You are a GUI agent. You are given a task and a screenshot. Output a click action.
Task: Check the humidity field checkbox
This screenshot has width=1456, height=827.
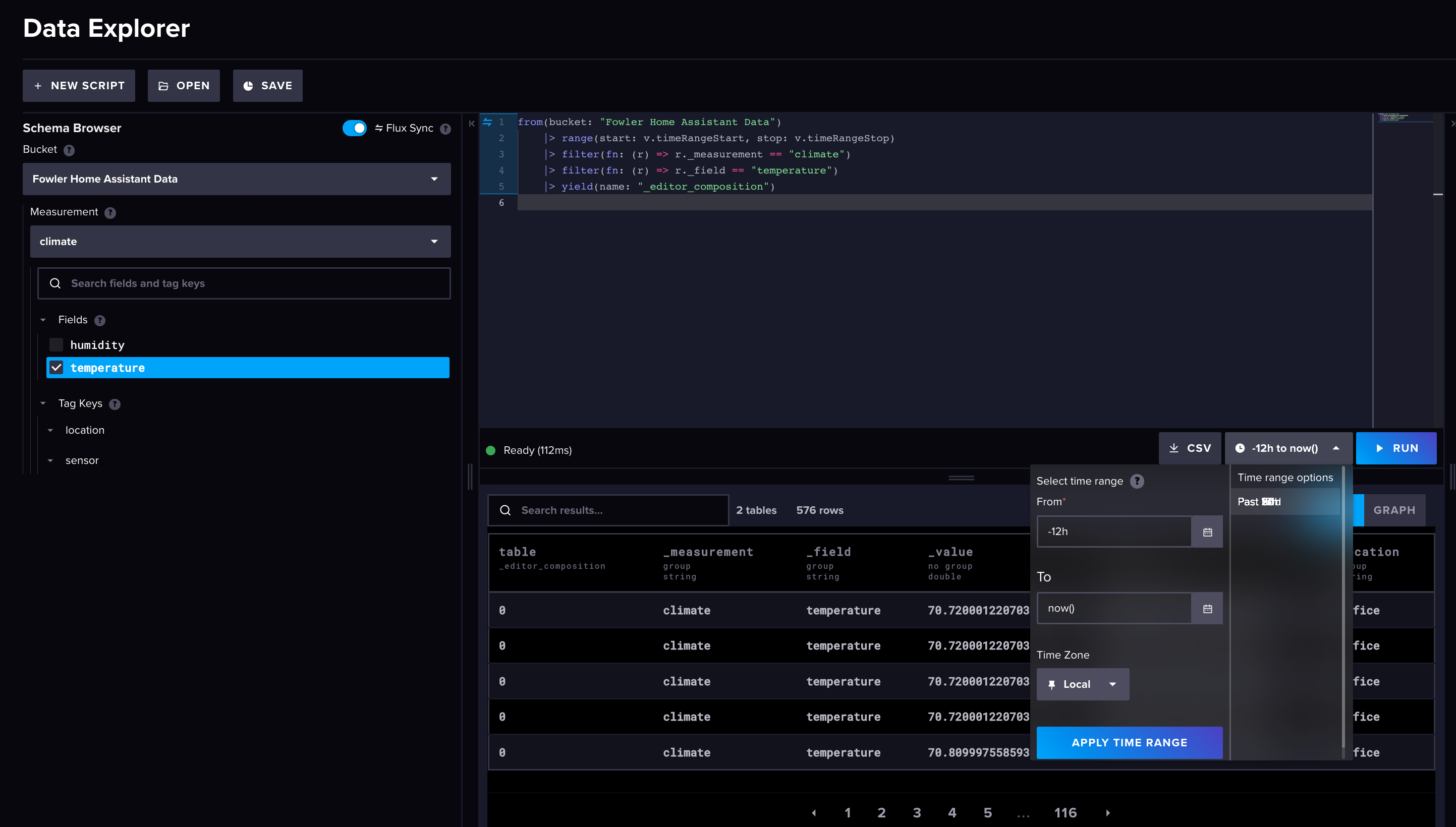[55, 344]
